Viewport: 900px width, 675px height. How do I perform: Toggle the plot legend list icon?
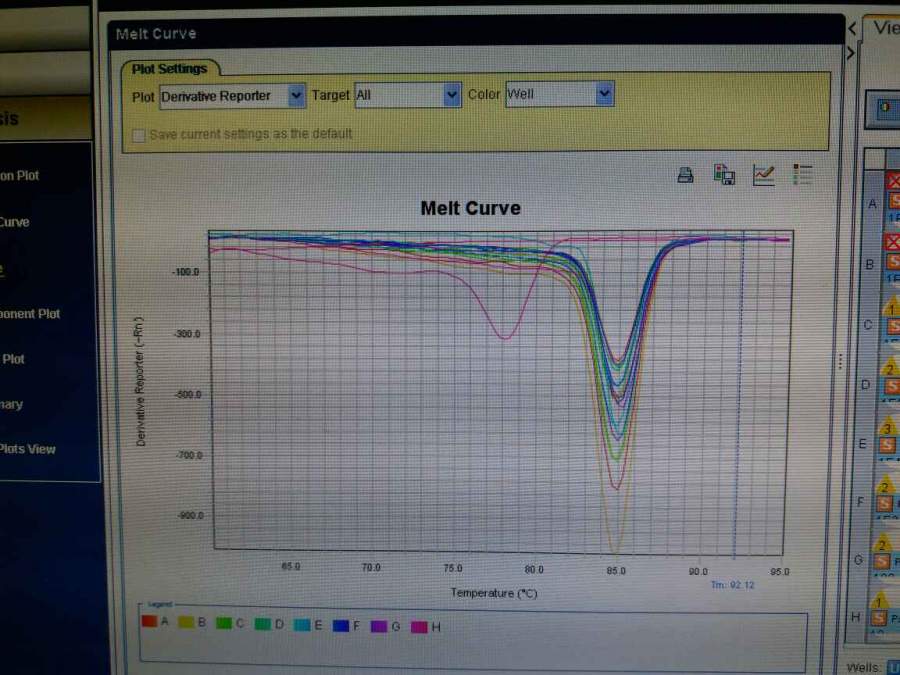point(802,174)
